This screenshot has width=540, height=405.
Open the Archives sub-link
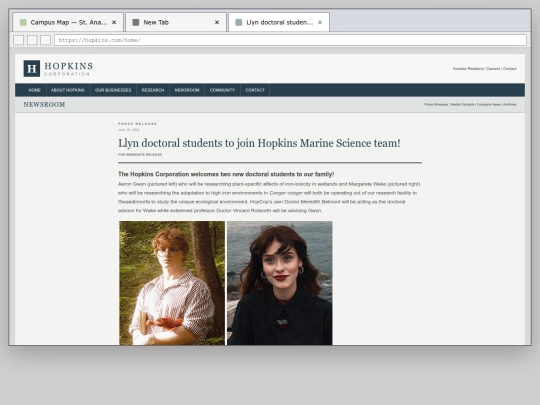coord(510,104)
